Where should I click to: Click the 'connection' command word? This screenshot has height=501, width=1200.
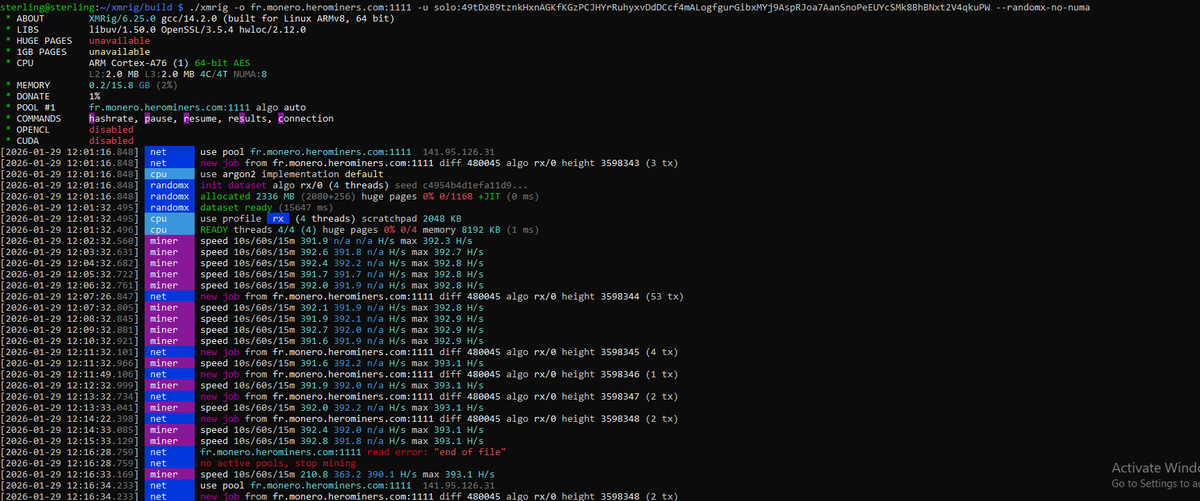click(306, 118)
